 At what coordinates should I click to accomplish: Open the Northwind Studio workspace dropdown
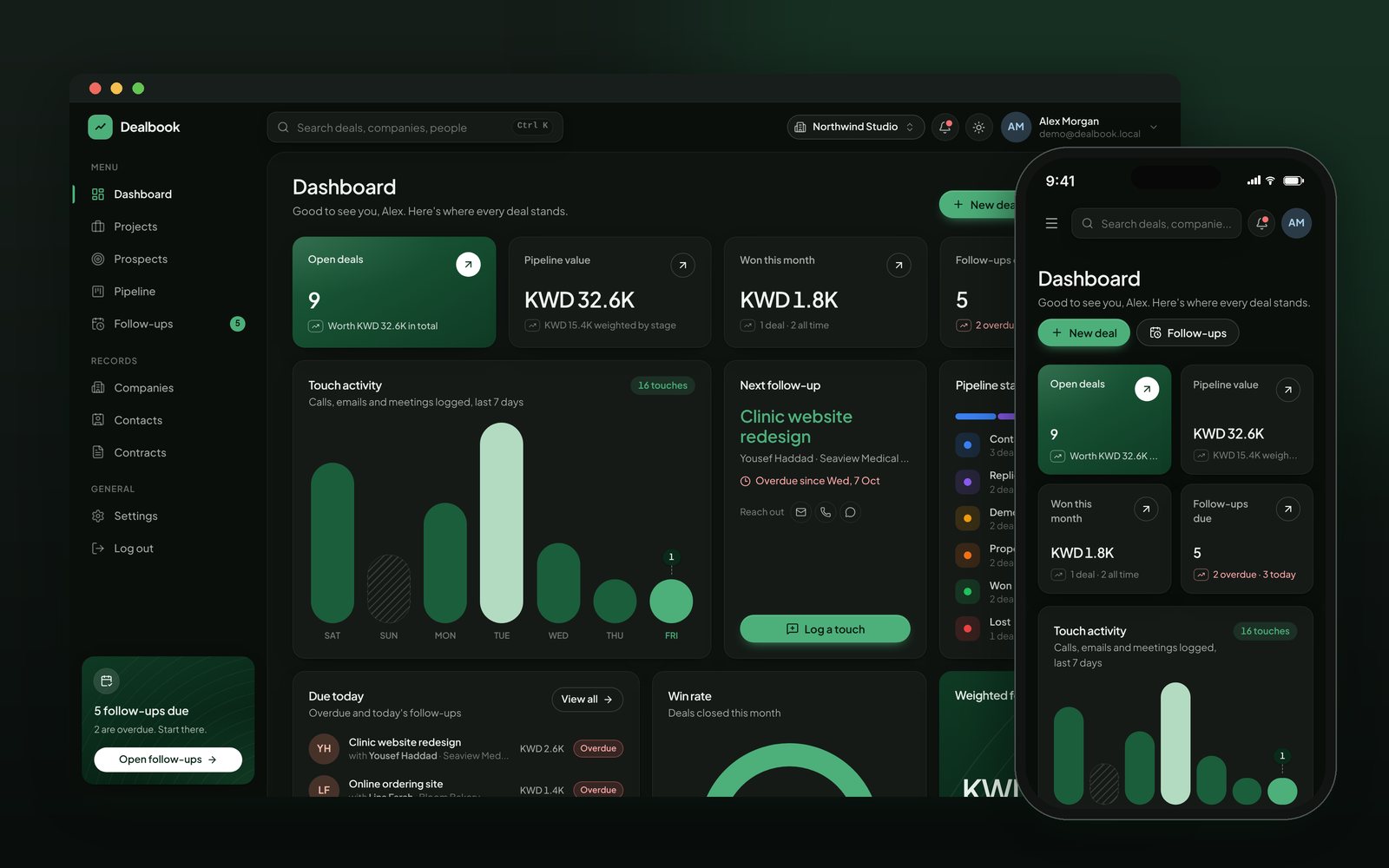[855, 127]
